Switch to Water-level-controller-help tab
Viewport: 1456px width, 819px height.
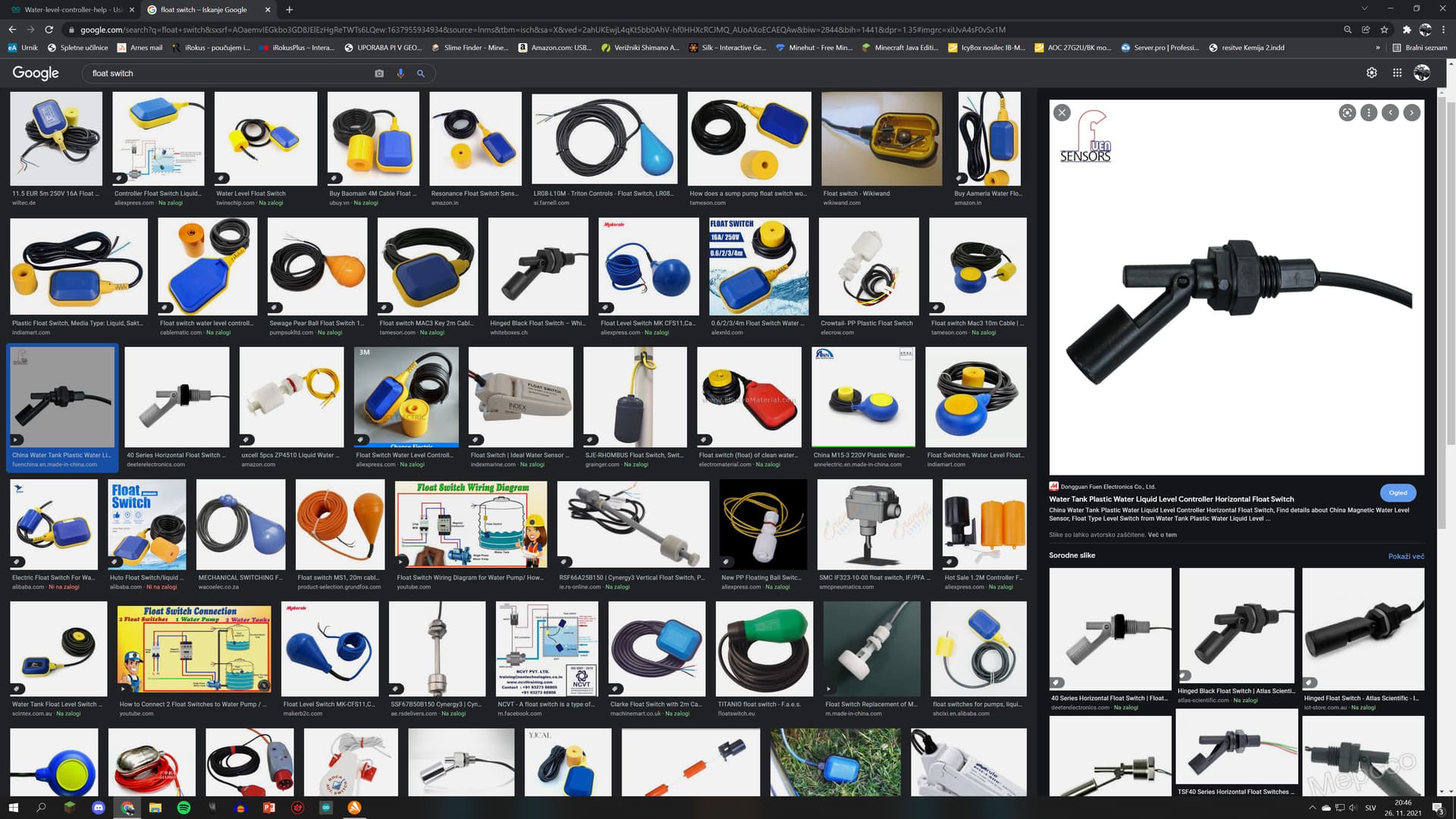pos(68,10)
